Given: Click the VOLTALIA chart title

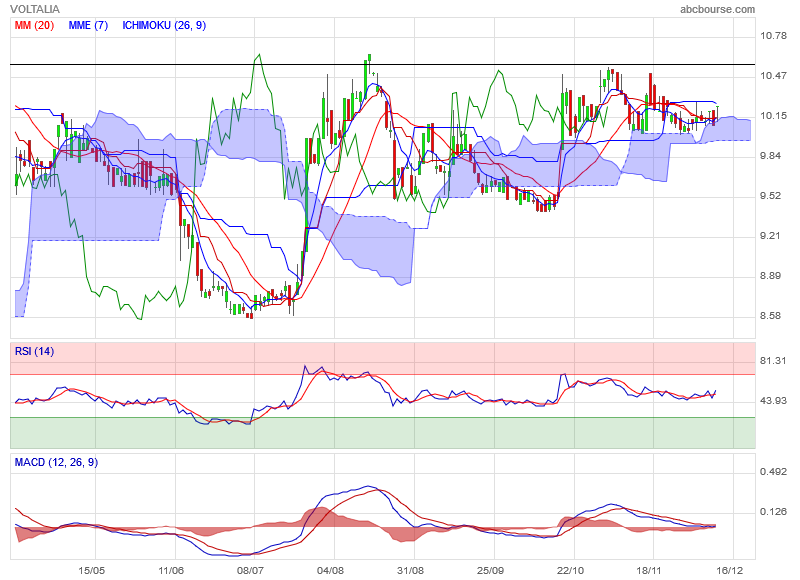Looking at the screenshot, I should [35, 9].
